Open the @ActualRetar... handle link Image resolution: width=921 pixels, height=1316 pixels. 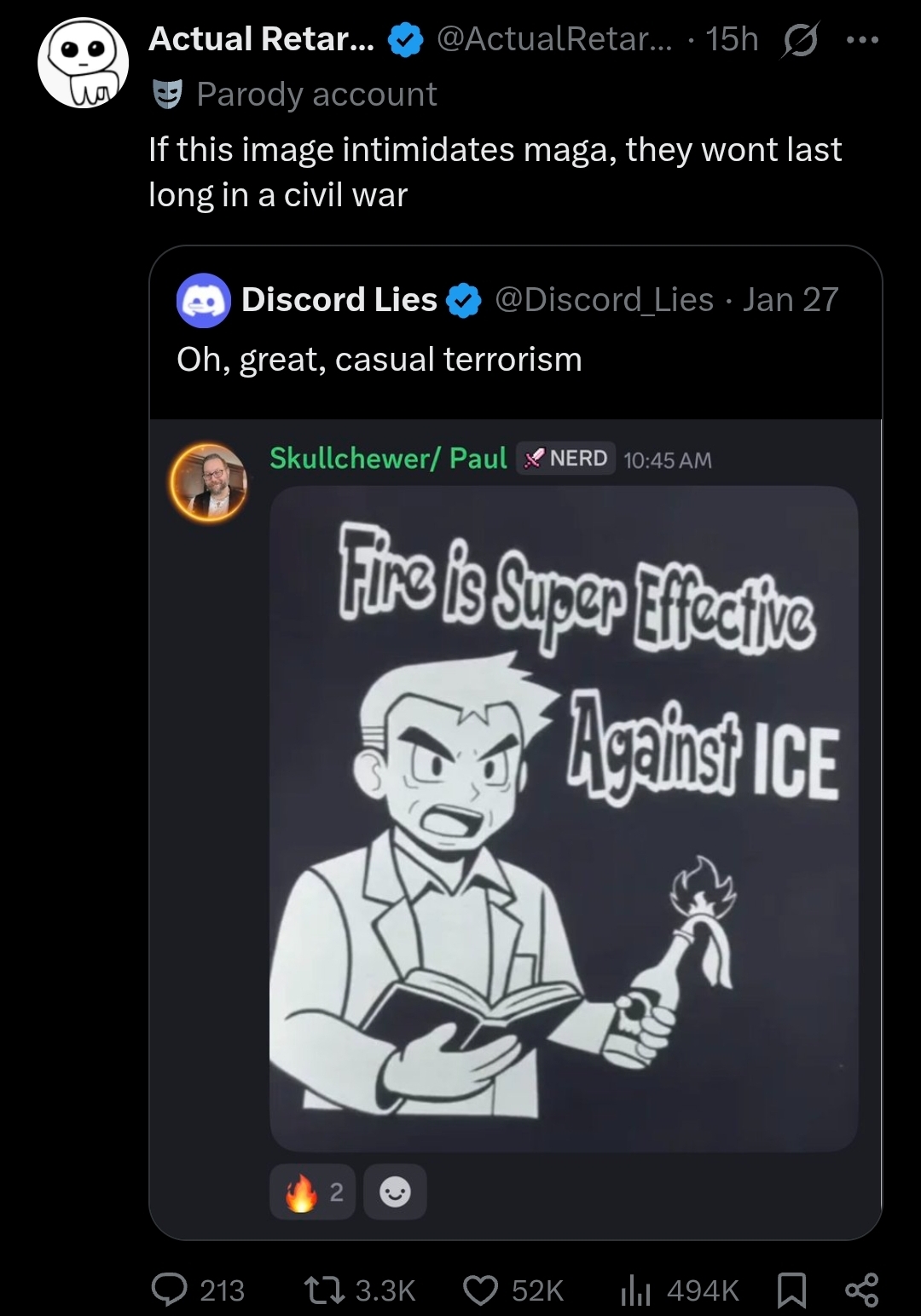(553, 39)
